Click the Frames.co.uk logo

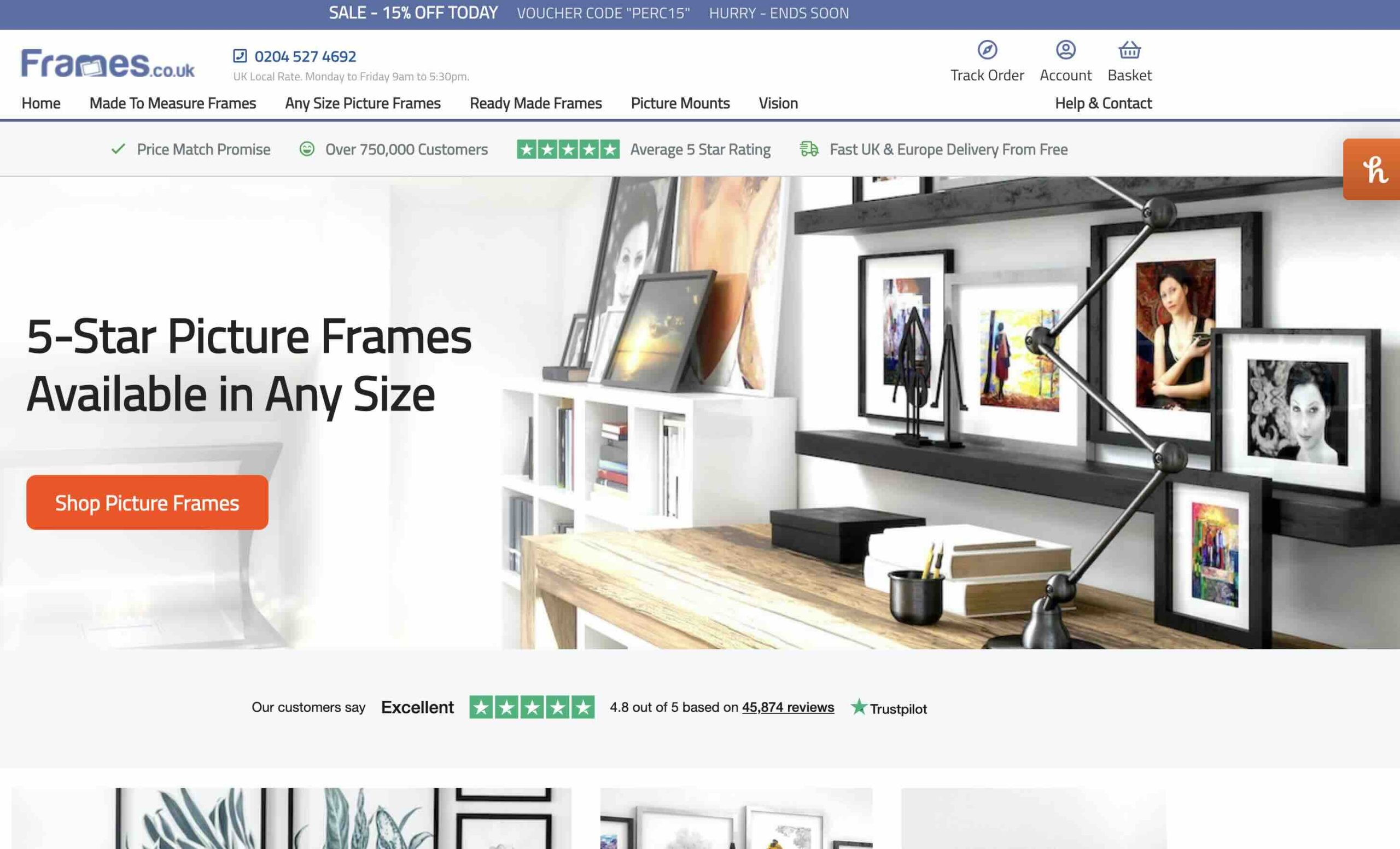click(x=108, y=63)
